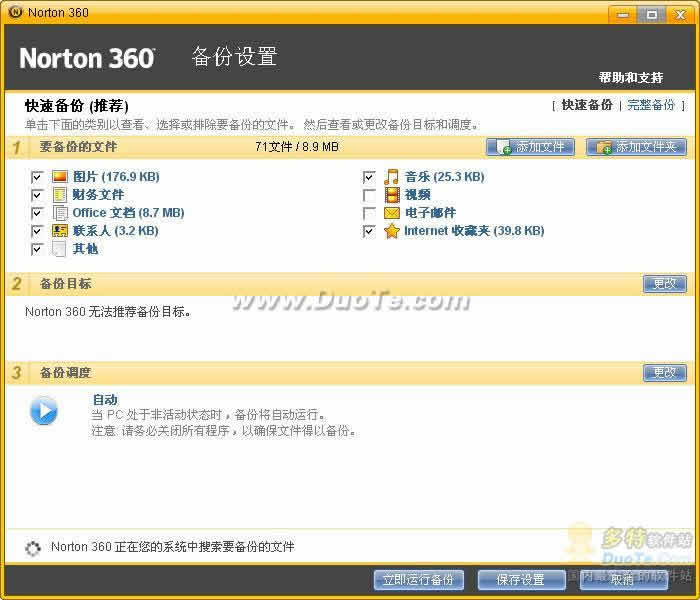
Task: Click 保存设置 button
Action: pos(521,580)
